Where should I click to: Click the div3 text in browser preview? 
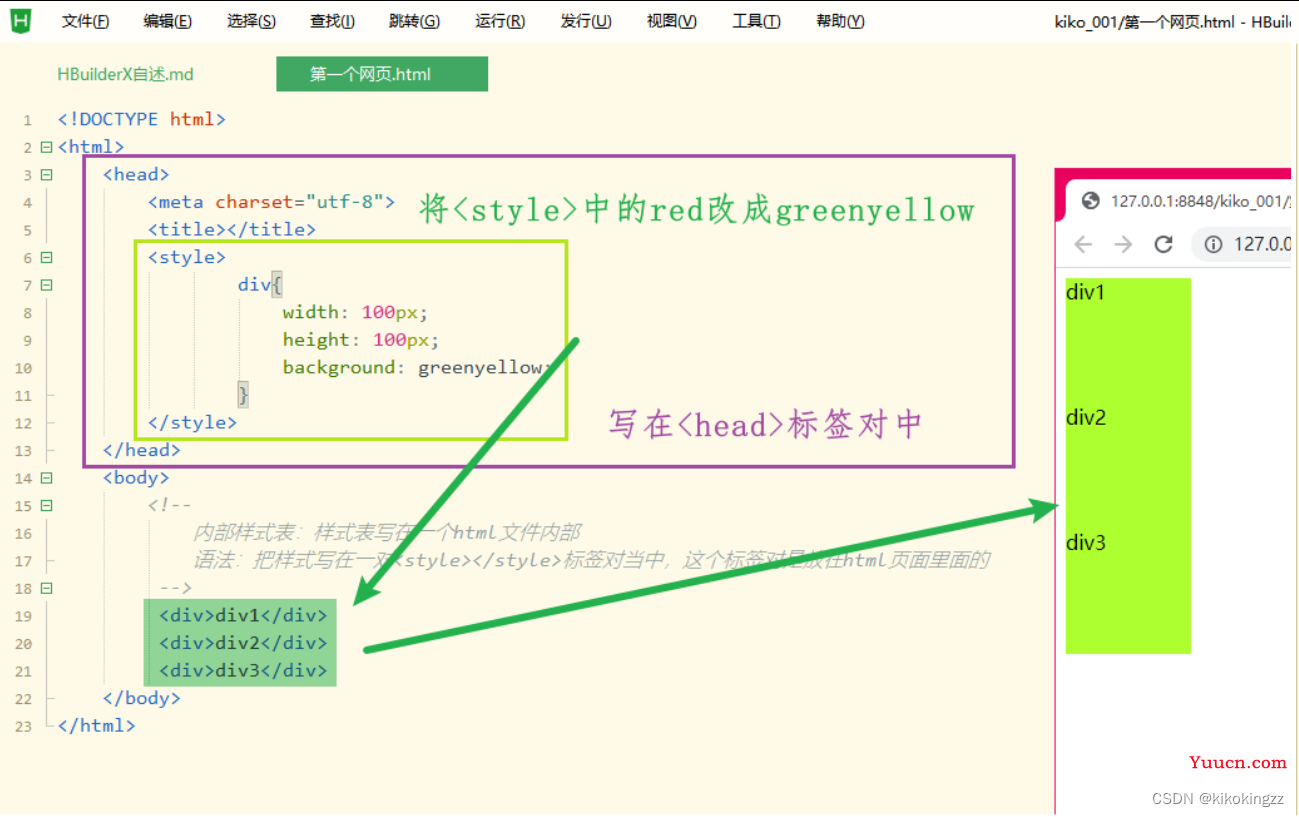(1086, 542)
